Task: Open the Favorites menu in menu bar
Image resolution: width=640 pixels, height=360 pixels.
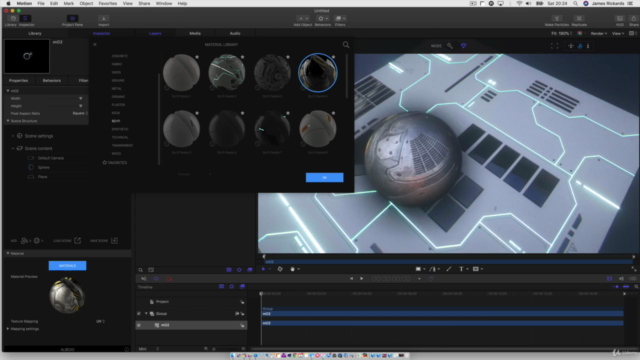Action: (x=108, y=3)
